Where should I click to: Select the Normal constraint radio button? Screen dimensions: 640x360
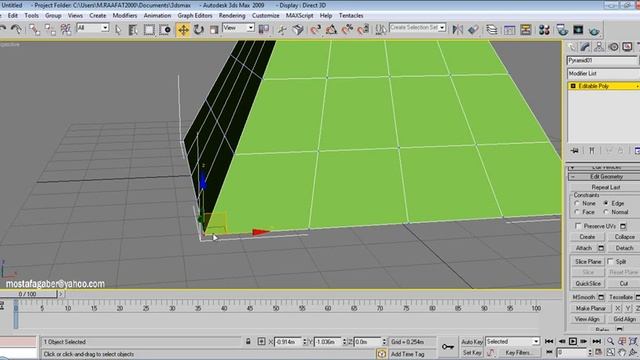click(x=606, y=212)
